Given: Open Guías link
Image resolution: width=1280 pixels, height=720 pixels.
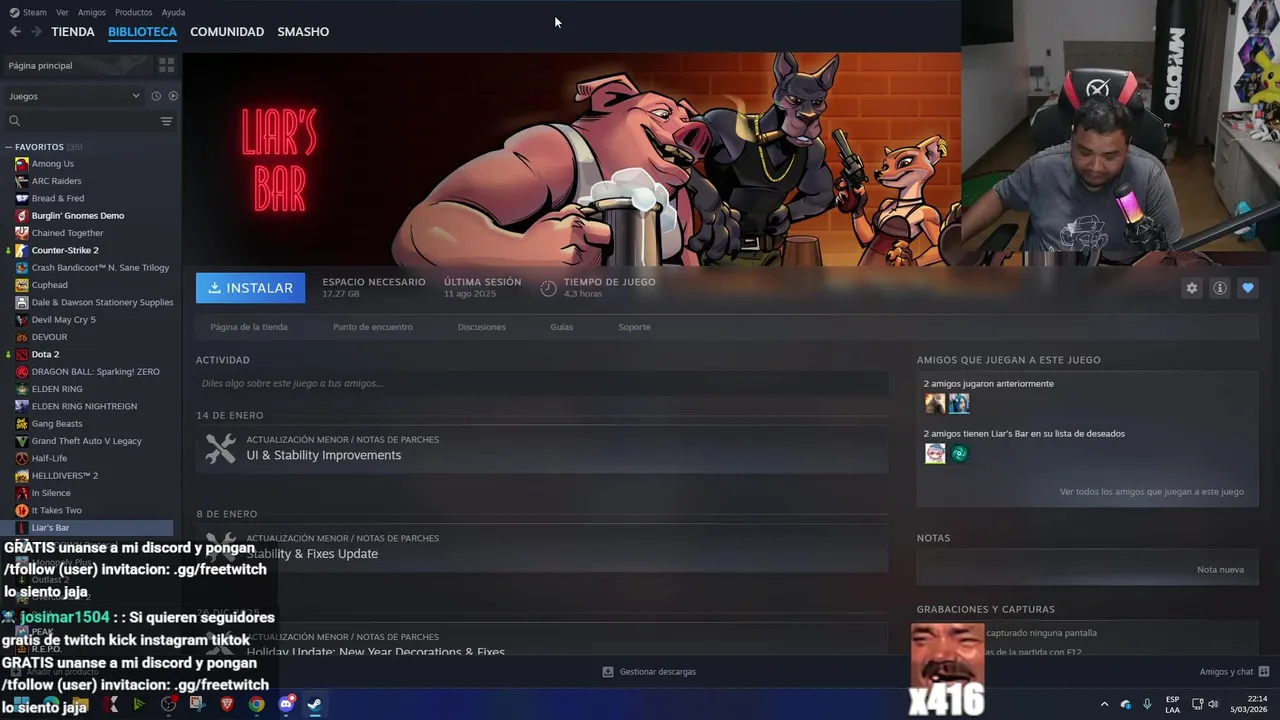Looking at the screenshot, I should coord(561,327).
